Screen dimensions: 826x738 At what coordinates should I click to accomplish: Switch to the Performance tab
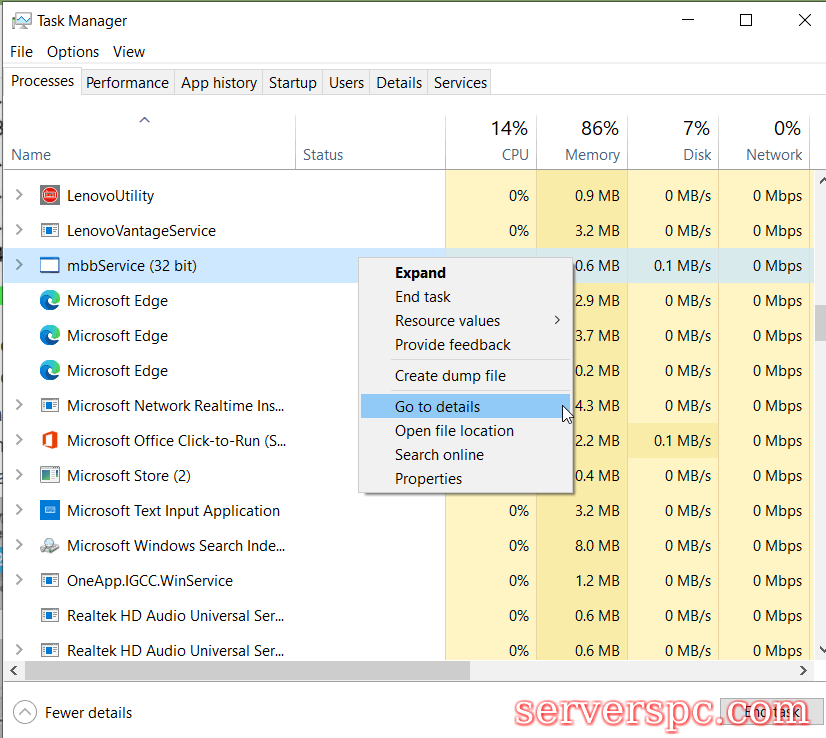pos(127,83)
